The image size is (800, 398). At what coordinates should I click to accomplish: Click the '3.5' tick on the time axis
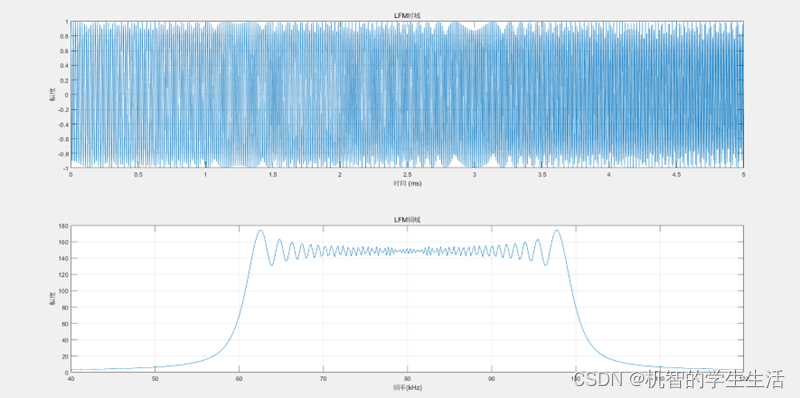tap(541, 175)
